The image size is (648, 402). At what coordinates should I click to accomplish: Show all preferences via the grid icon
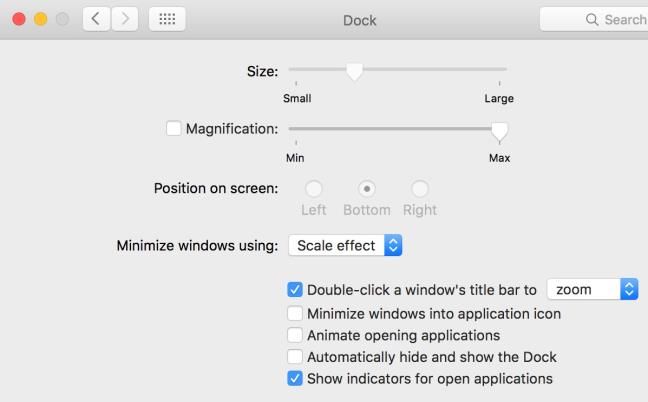pyautogui.click(x=167, y=19)
